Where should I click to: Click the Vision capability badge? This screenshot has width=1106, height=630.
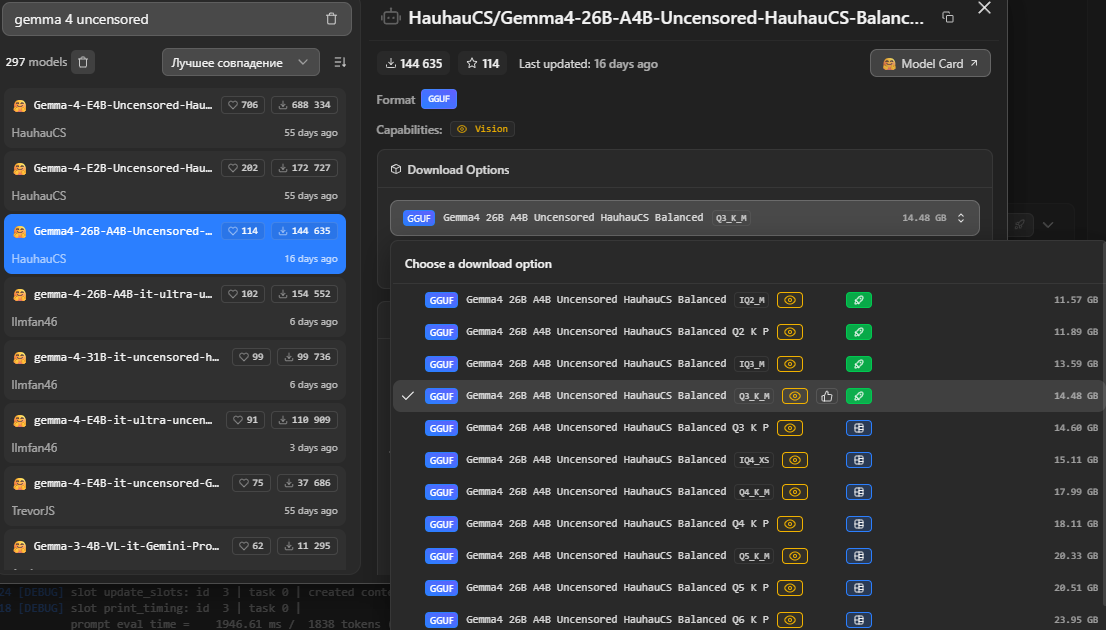pyautogui.click(x=482, y=129)
